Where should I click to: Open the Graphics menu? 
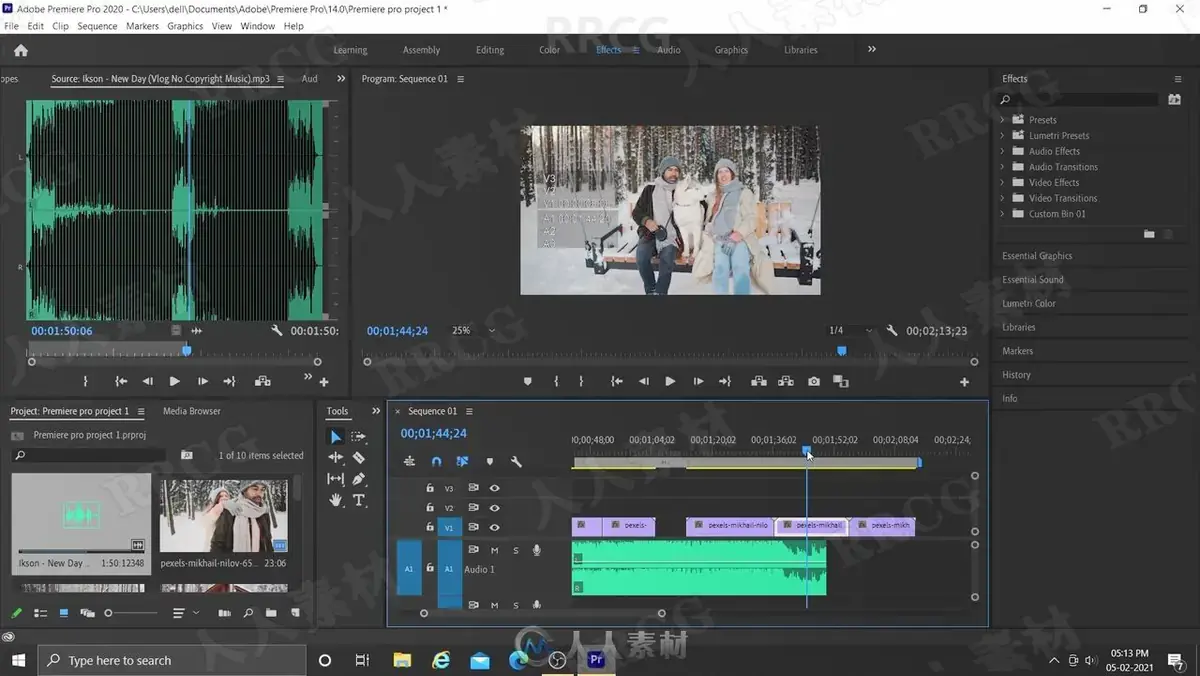coord(185,26)
